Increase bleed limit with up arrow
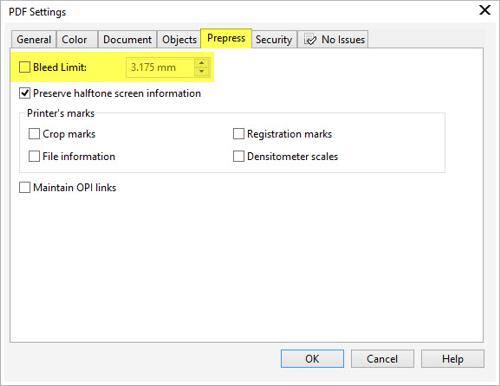This screenshot has width=500, height=386. [x=201, y=63]
